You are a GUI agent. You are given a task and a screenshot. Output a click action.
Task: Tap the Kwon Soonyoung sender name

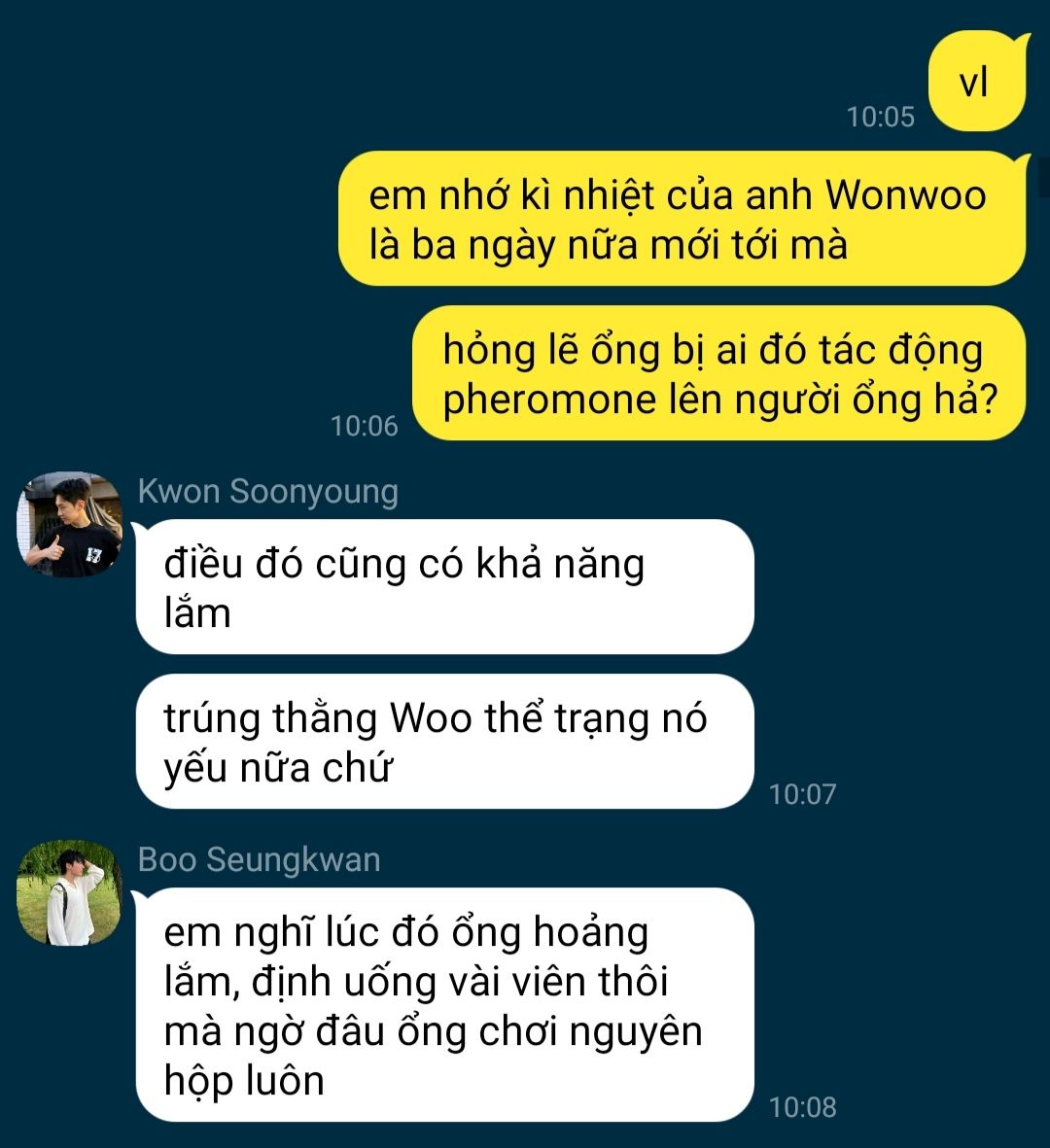[268, 491]
